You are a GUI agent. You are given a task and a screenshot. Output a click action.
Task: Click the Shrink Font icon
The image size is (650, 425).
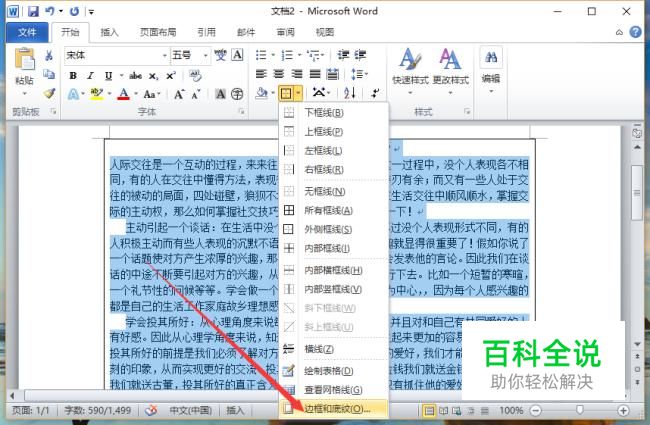196,95
